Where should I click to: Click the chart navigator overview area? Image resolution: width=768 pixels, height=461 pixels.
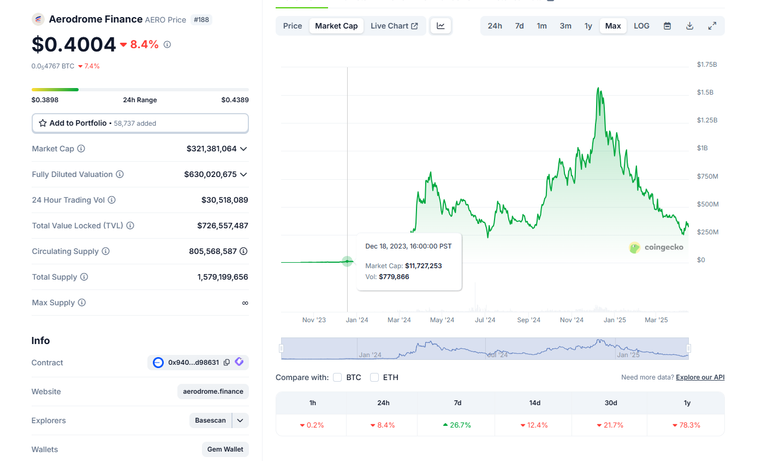pos(485,348)
